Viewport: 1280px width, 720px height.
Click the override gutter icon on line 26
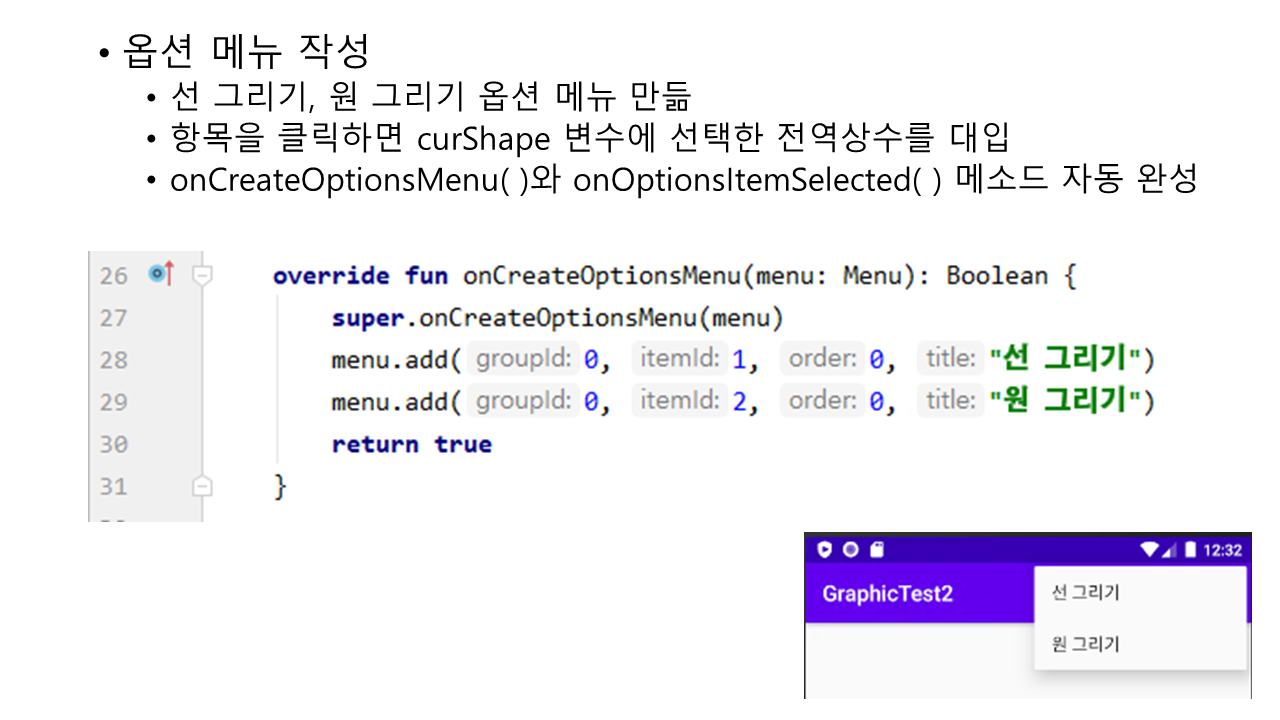point(160,274)
